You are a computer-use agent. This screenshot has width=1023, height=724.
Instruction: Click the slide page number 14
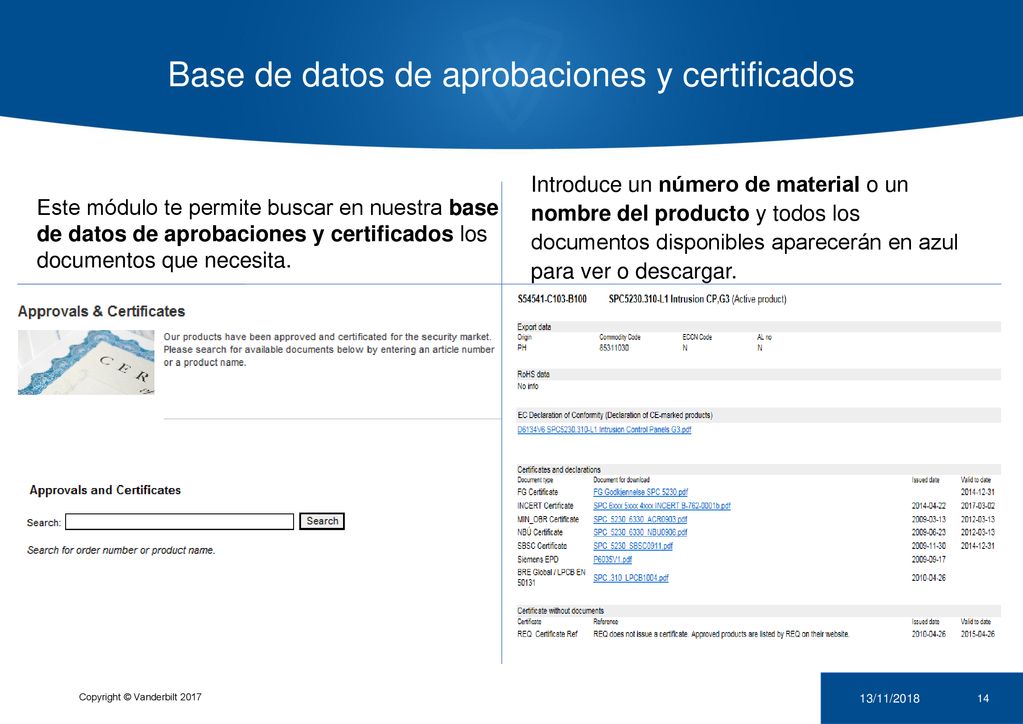983,699
